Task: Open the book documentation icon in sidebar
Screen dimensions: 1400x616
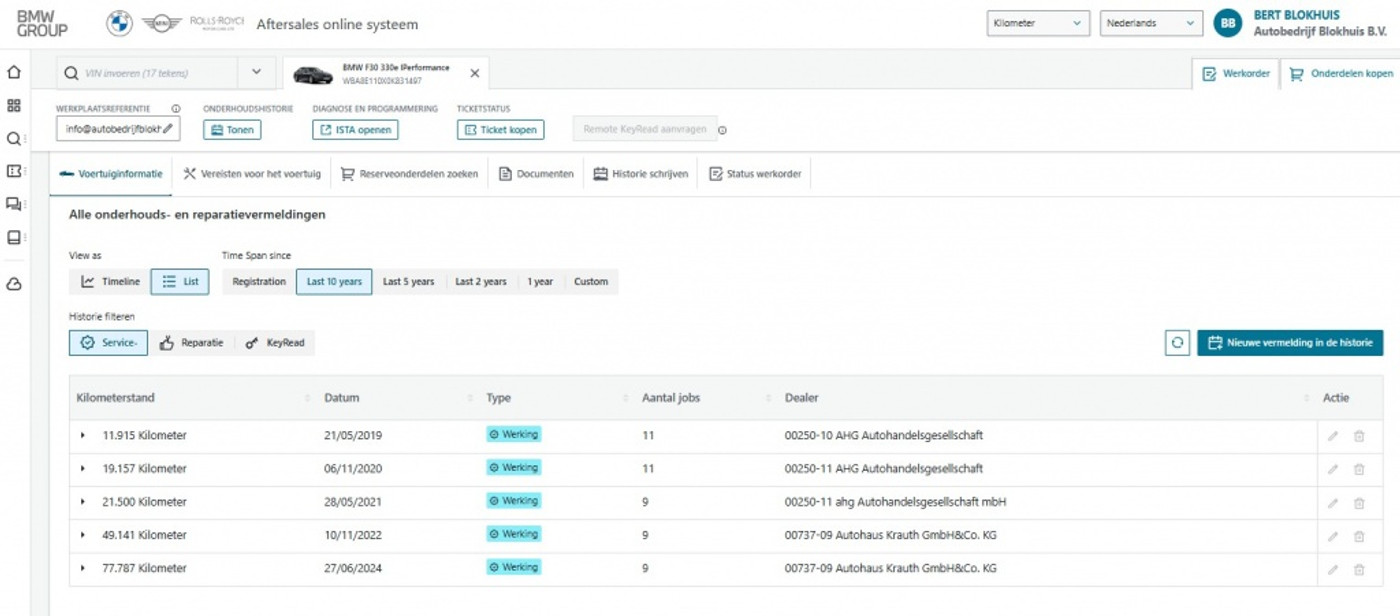Action: pos(14,237)
